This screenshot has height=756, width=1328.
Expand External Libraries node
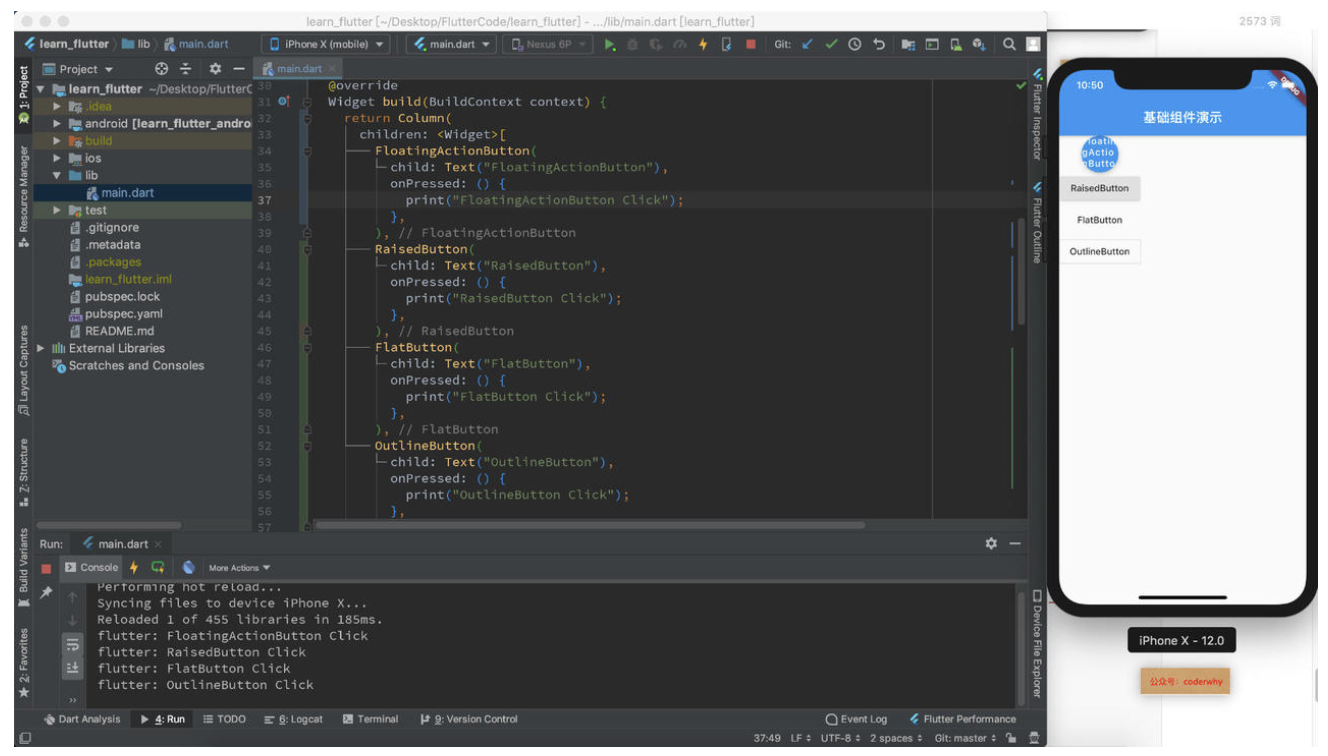(x=42, y=348)
